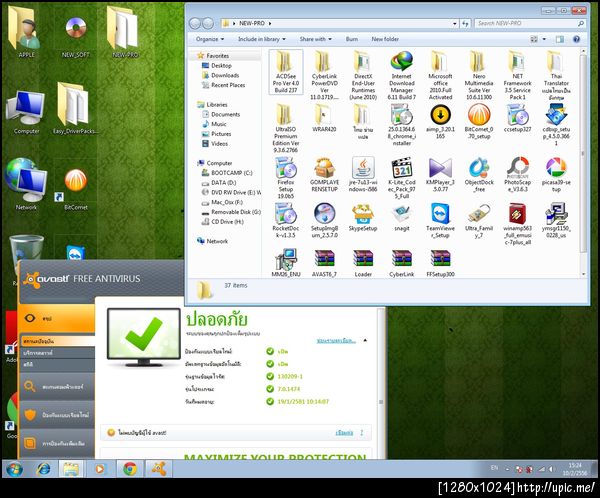The image size is (600, 498).
Task: Select the jre-7u13 windows Java installer
Action: pyautogui.click(x=363, y=175)
